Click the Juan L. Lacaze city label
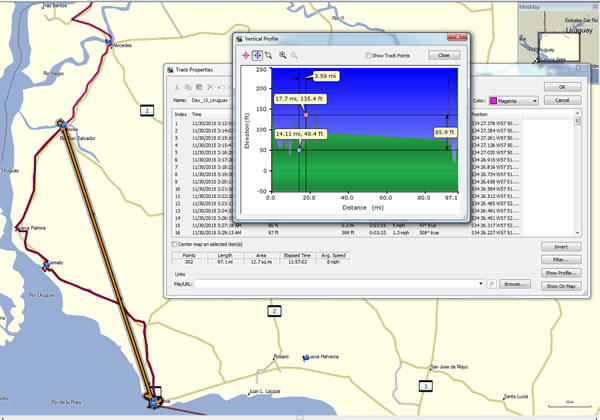The image size is (600, 420). [264, 391]
